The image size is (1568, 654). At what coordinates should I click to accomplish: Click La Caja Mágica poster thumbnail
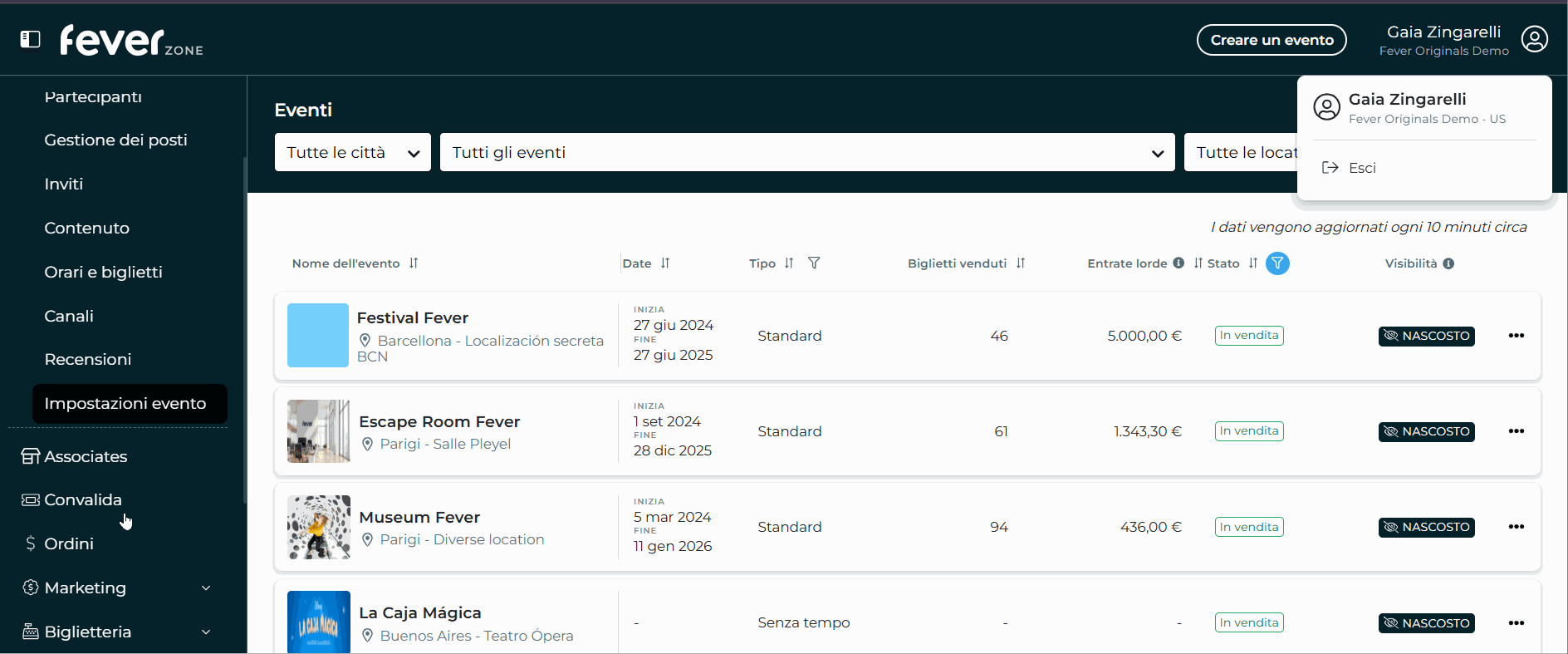pos(319,622)
